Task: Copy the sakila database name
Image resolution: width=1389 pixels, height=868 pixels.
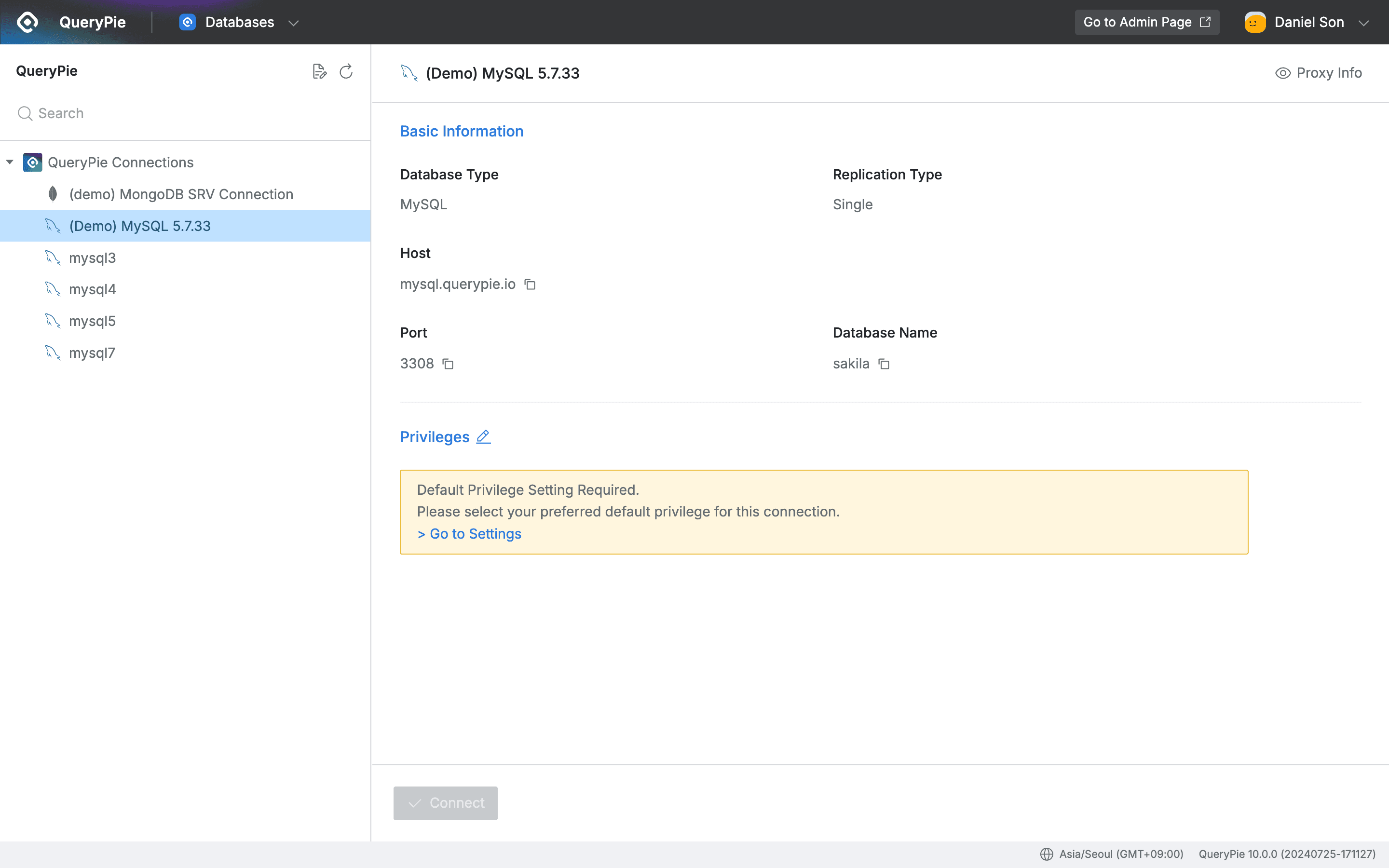Action: pos(884,364)
